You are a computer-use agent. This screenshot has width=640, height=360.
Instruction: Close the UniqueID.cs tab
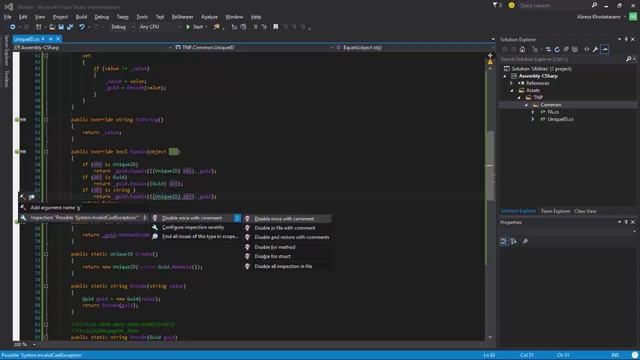click(x=58, y=39)
